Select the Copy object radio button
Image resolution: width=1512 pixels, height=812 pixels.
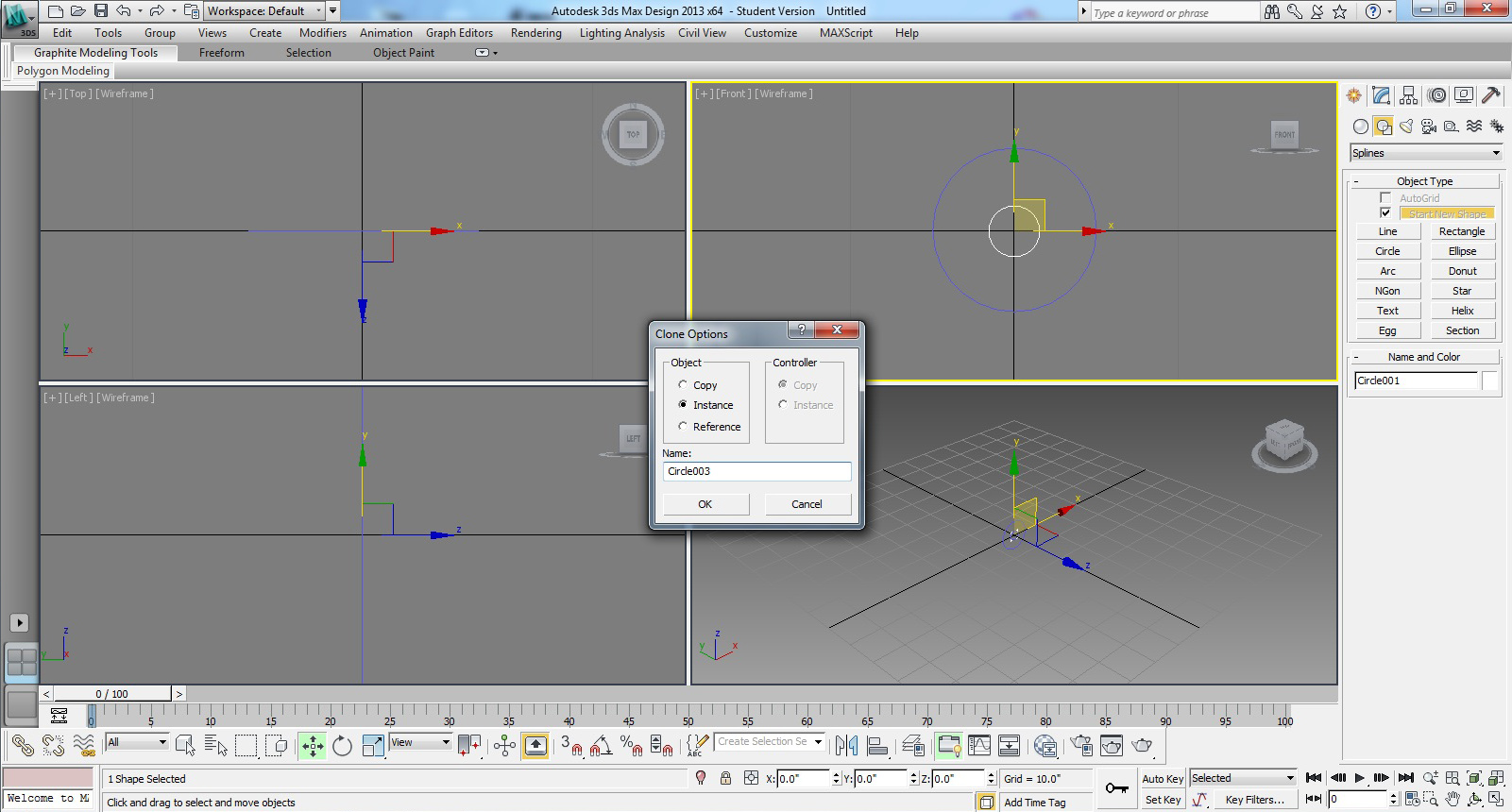[x=683, y=384]
